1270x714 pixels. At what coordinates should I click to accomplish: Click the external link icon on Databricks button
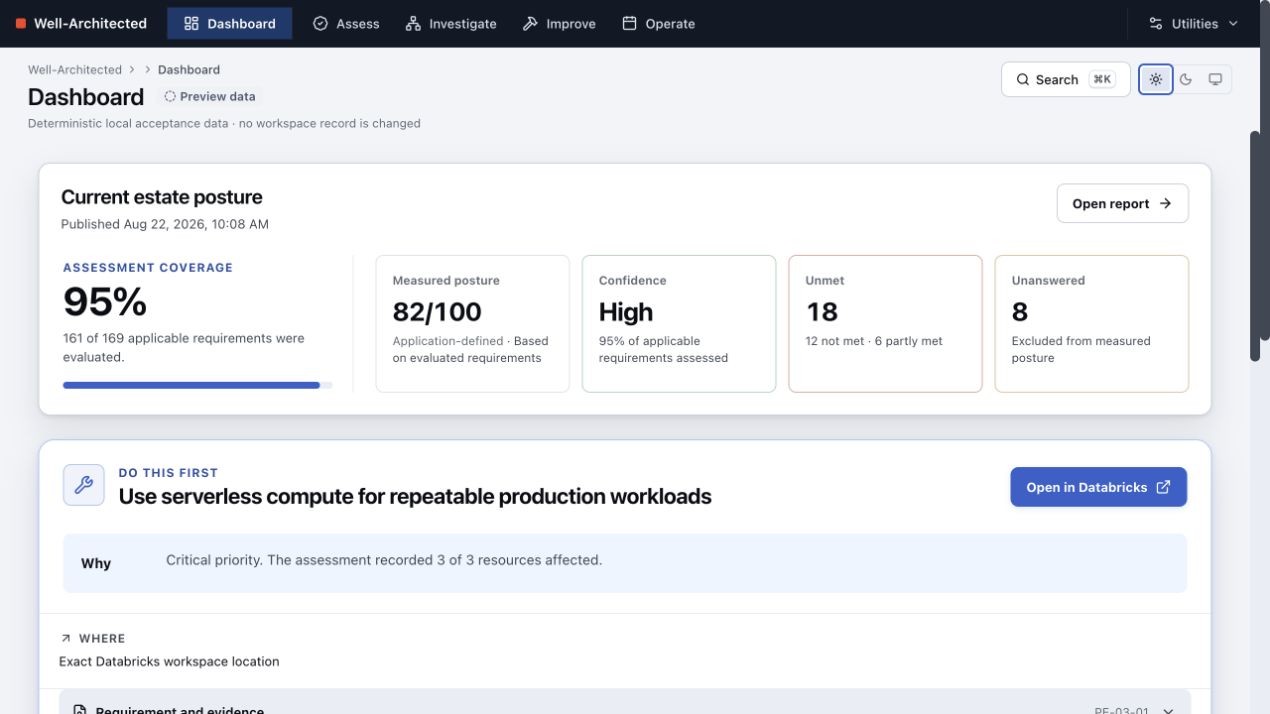(x=1163, y=487)
